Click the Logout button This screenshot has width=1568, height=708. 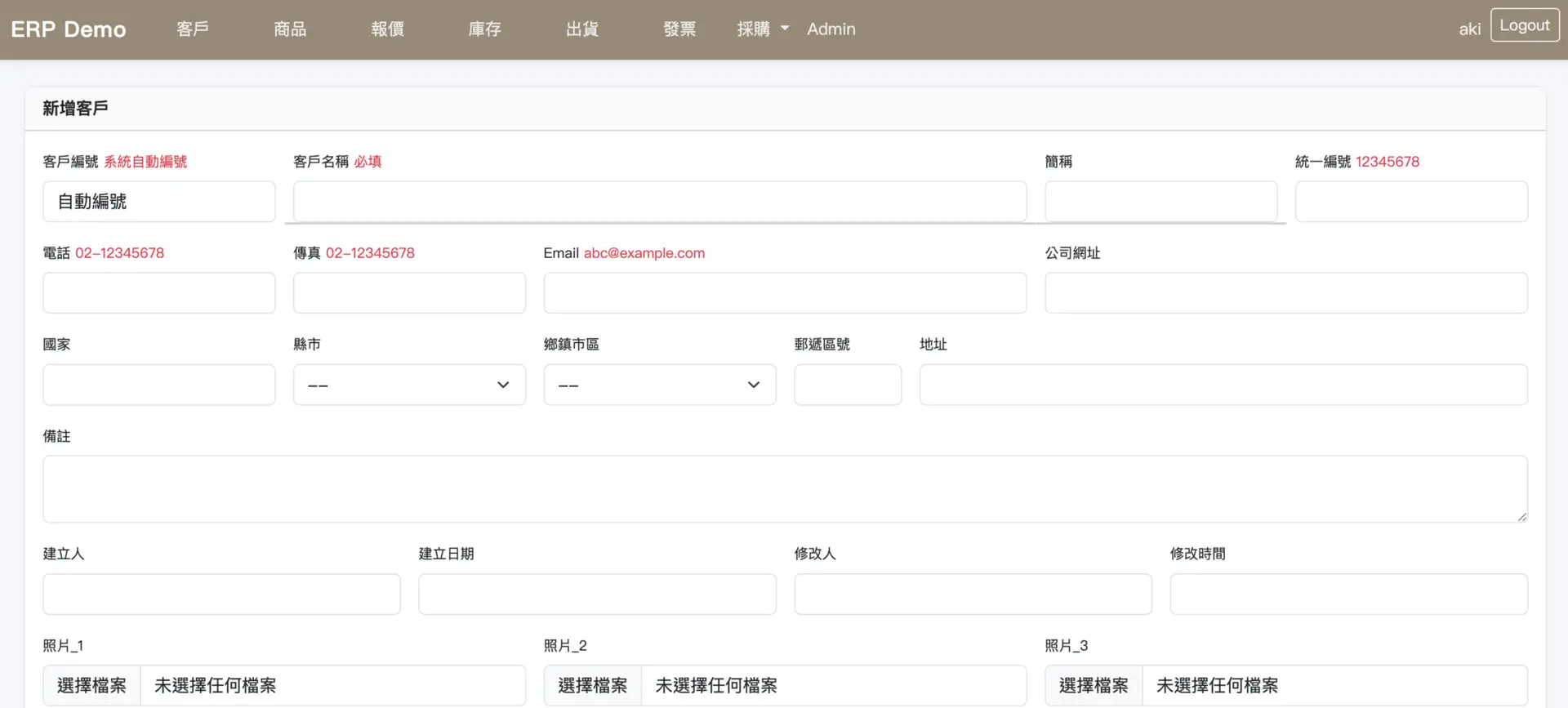[x=1525, y=25]
